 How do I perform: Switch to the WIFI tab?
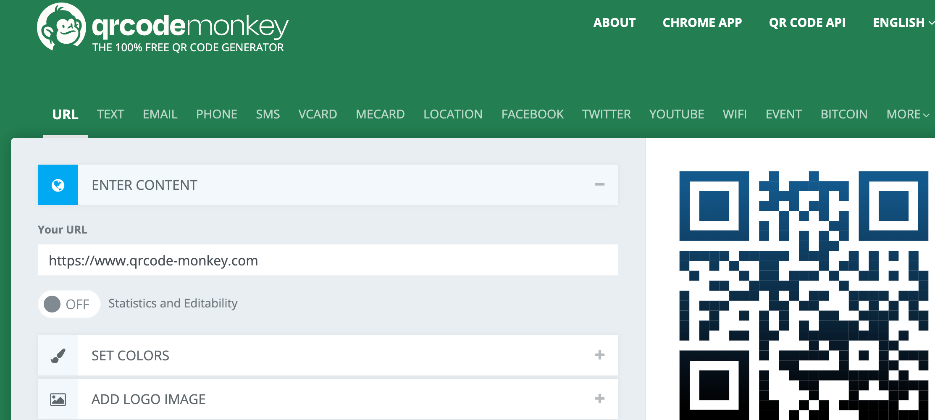point(735,114)
